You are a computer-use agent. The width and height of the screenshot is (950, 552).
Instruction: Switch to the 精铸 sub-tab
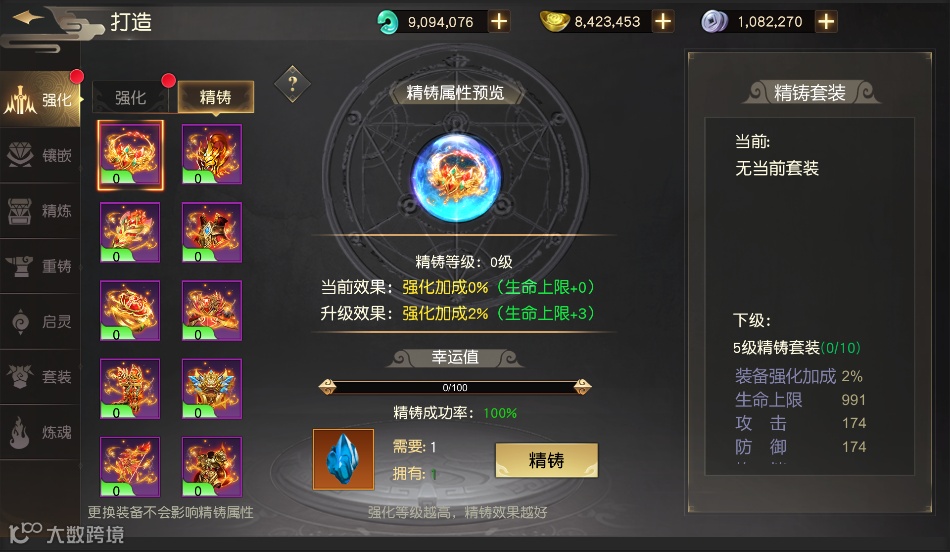pos(216,97)
